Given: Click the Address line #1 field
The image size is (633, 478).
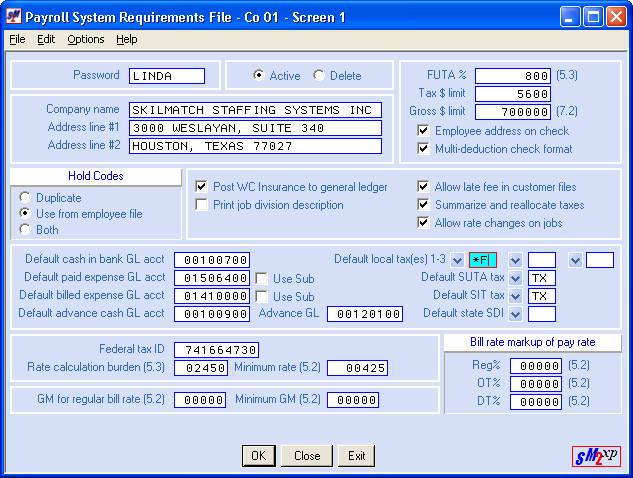Looking at the screenshot, I should pos(255,128).
